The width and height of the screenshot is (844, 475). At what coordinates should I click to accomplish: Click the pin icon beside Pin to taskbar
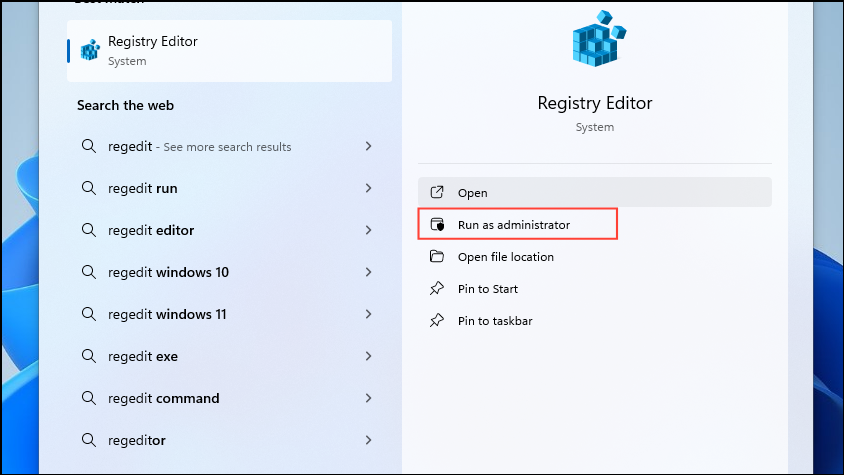point(437,320)
